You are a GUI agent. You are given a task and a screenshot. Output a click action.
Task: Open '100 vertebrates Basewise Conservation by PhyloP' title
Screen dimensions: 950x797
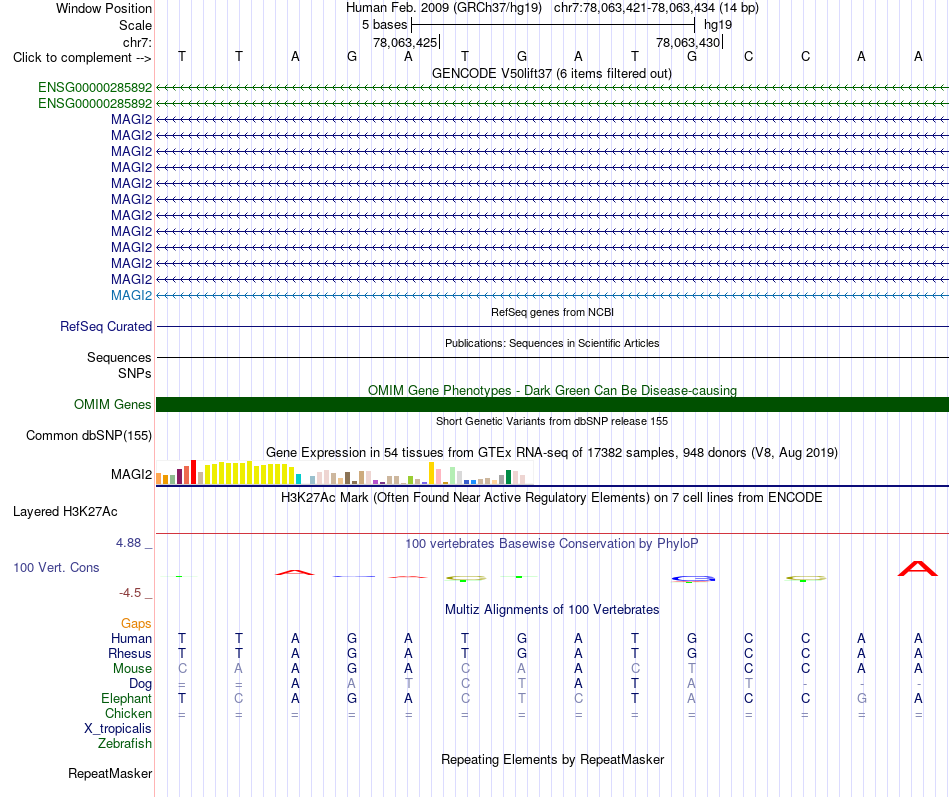[x=551, y=544]
